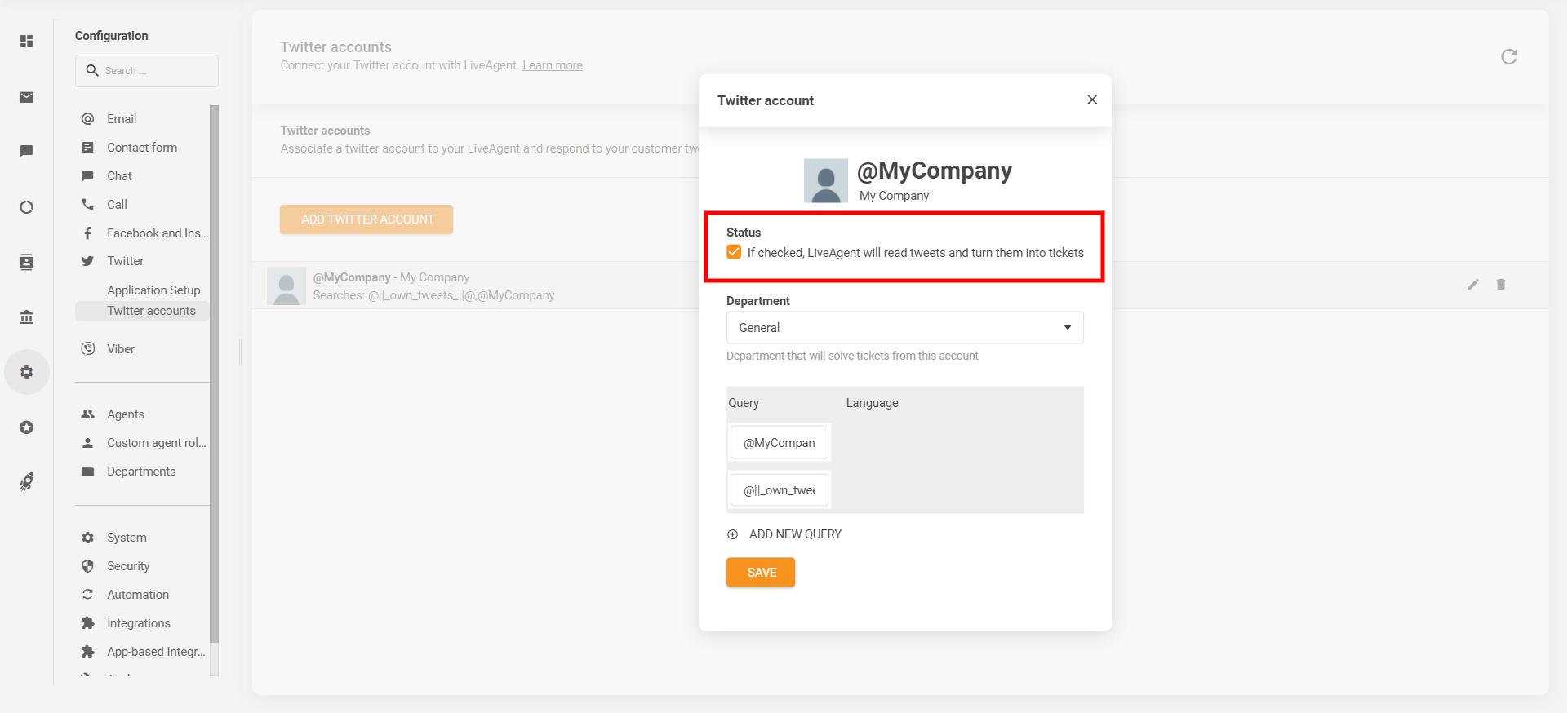The width and height of the screenshot is (1568, 713).
Task: Open Application Setup under Twitter
Action: (x=153, y=290)
